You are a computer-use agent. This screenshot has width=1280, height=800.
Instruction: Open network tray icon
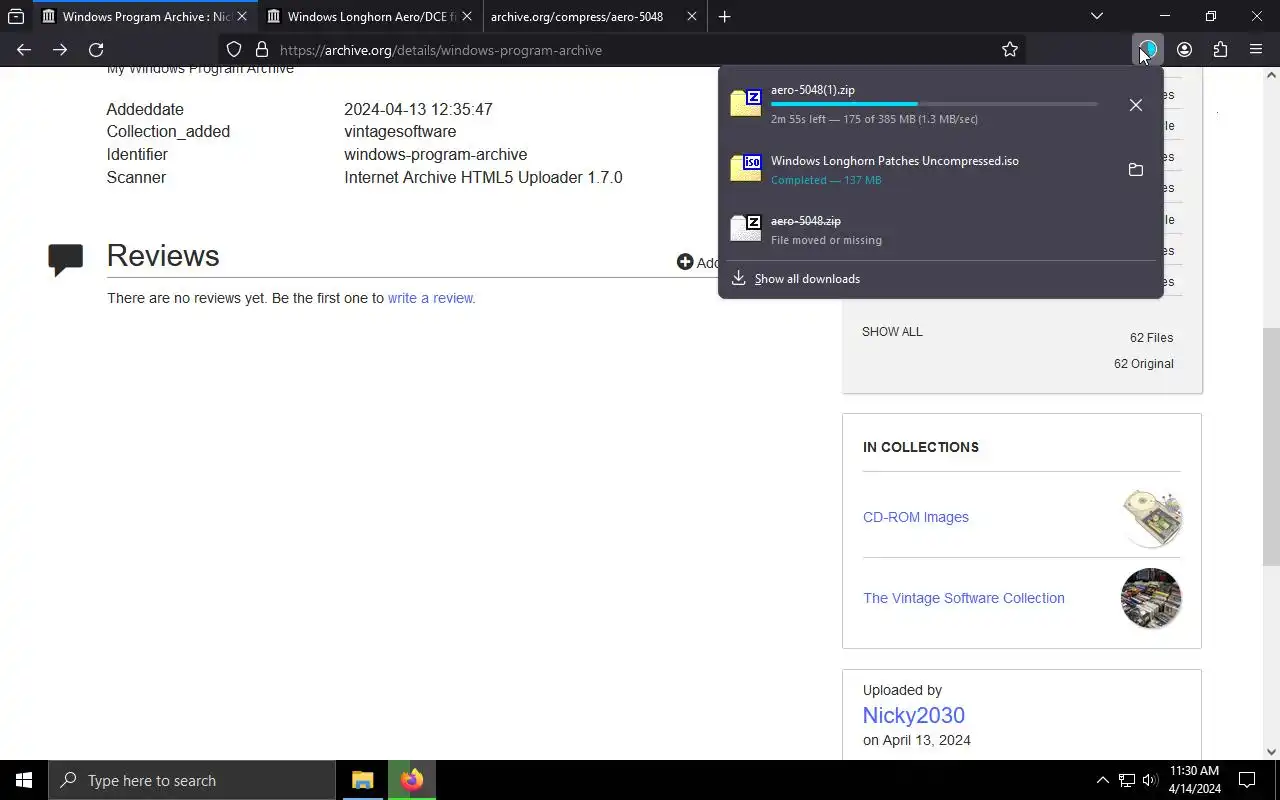(x=1126, y=780)
